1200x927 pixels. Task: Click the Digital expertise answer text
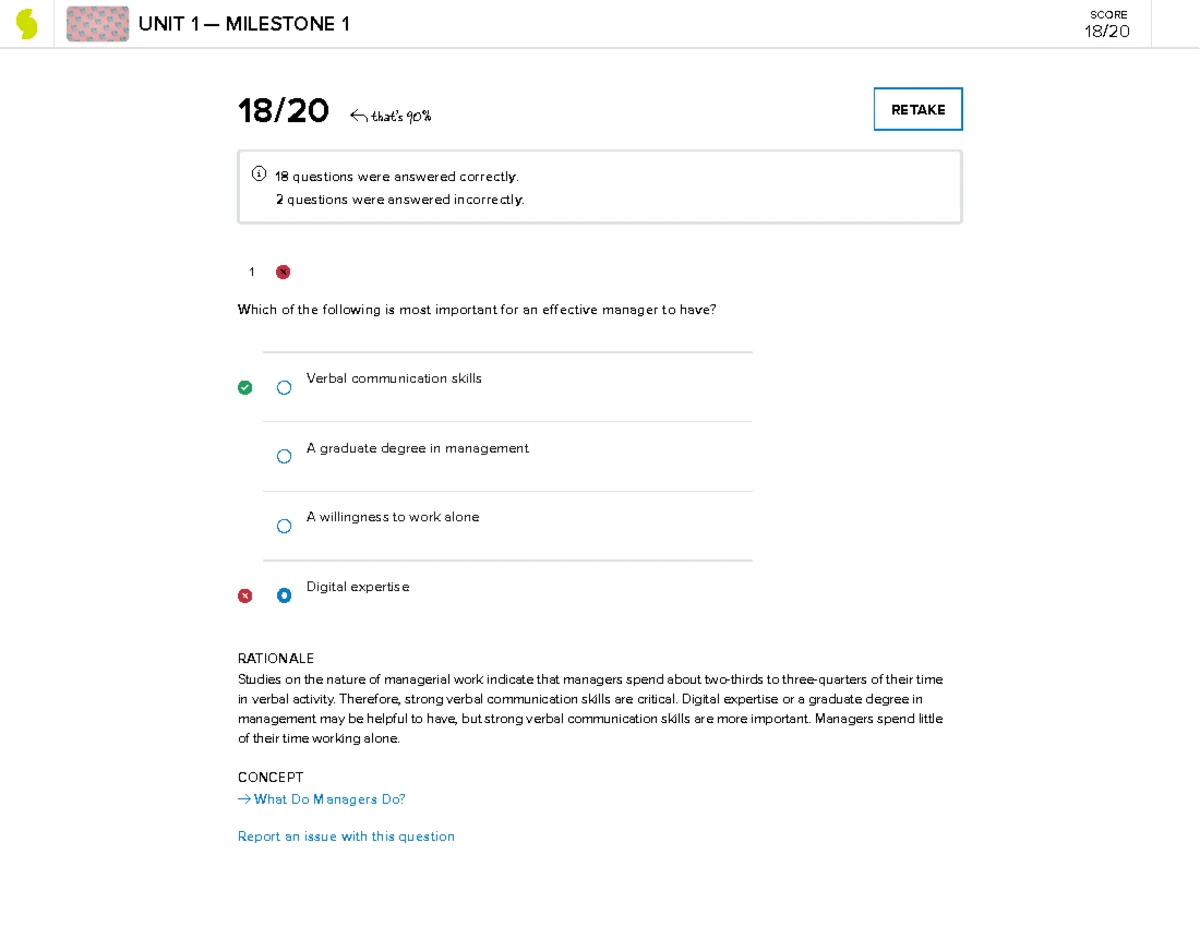click(357, 587)
